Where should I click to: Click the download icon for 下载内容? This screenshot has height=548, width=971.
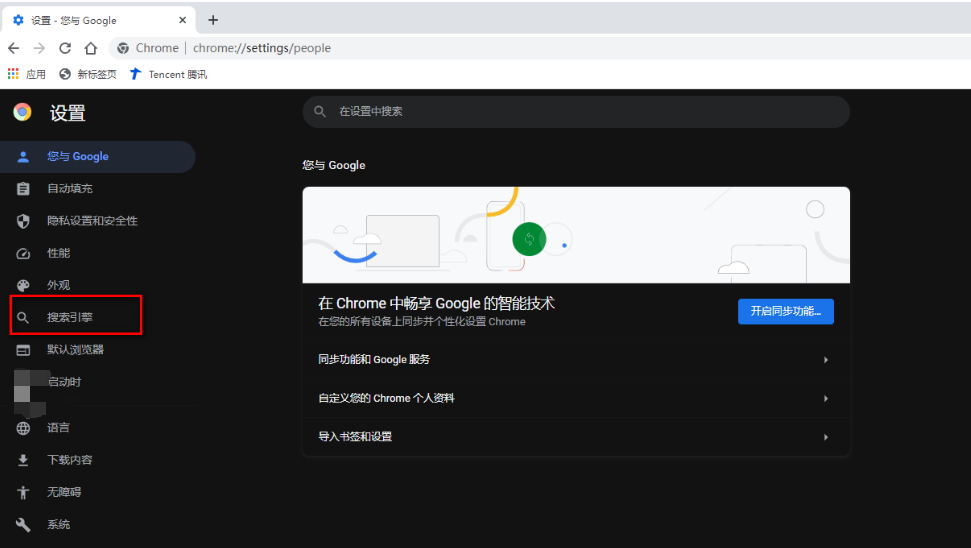point(23,460)
